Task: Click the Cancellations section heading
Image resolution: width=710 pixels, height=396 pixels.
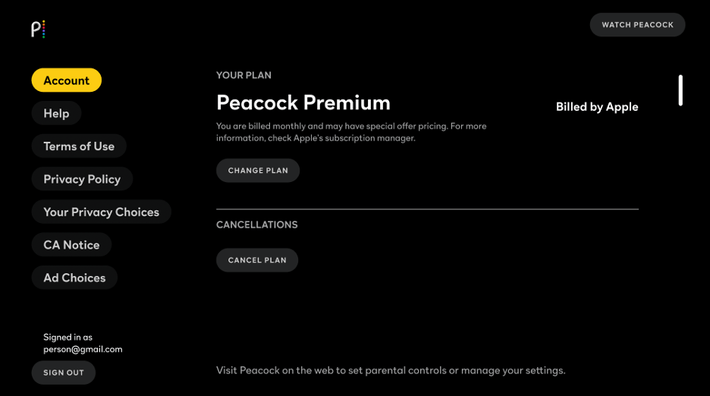Action: click(257, 224)
